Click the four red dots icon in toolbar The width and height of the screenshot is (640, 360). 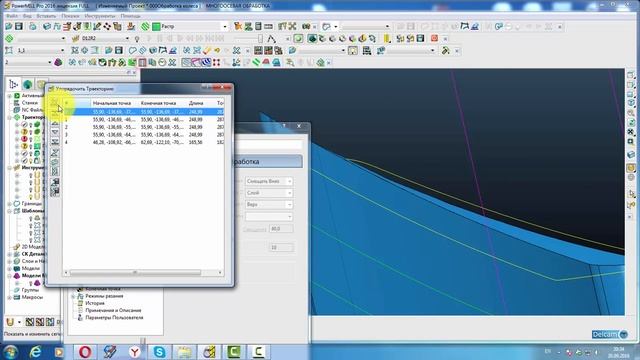(216, 62)
